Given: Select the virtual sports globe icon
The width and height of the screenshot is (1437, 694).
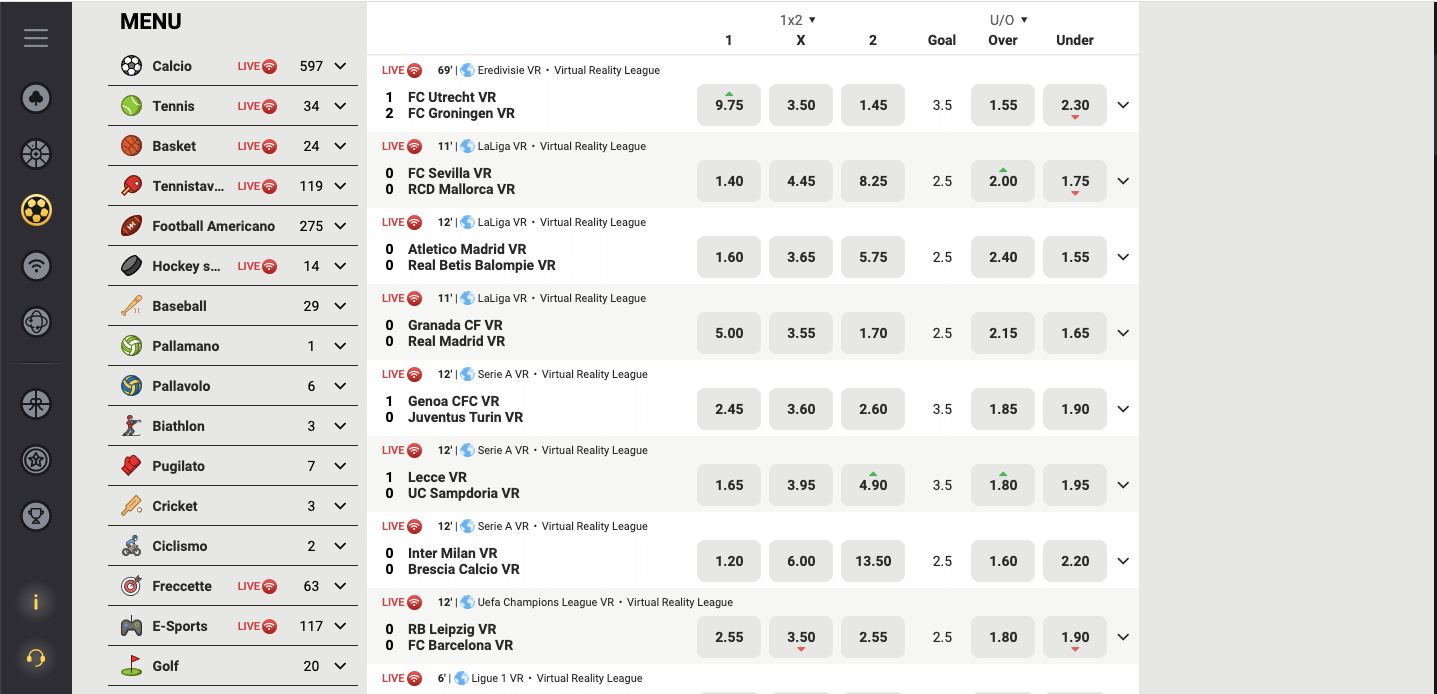Looking at the screenshot, I should [x=36, y=322].
